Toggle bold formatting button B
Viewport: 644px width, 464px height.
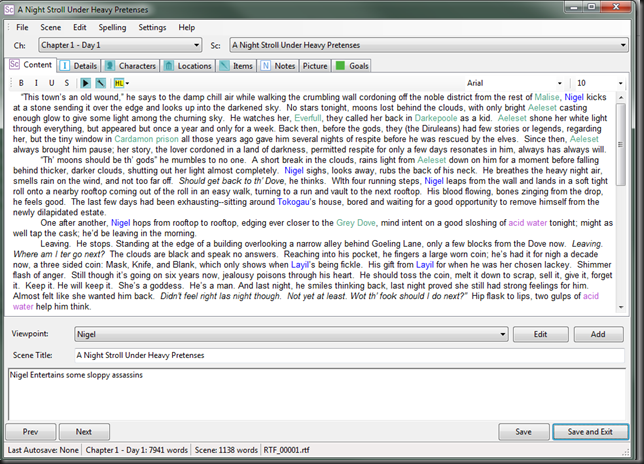[x=21, y=83]
